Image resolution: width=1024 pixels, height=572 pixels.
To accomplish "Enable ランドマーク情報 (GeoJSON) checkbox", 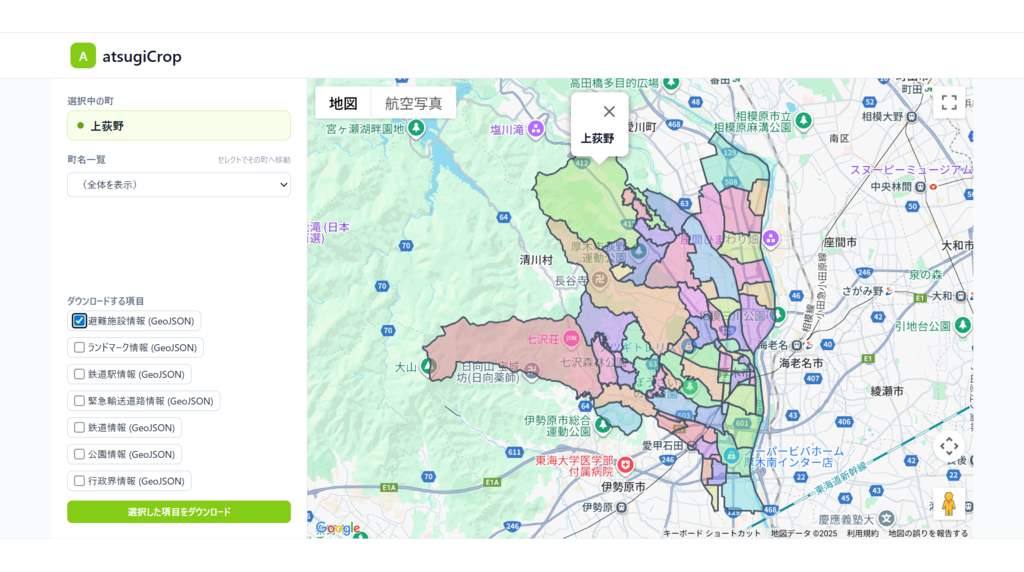I will click(79, 348).
